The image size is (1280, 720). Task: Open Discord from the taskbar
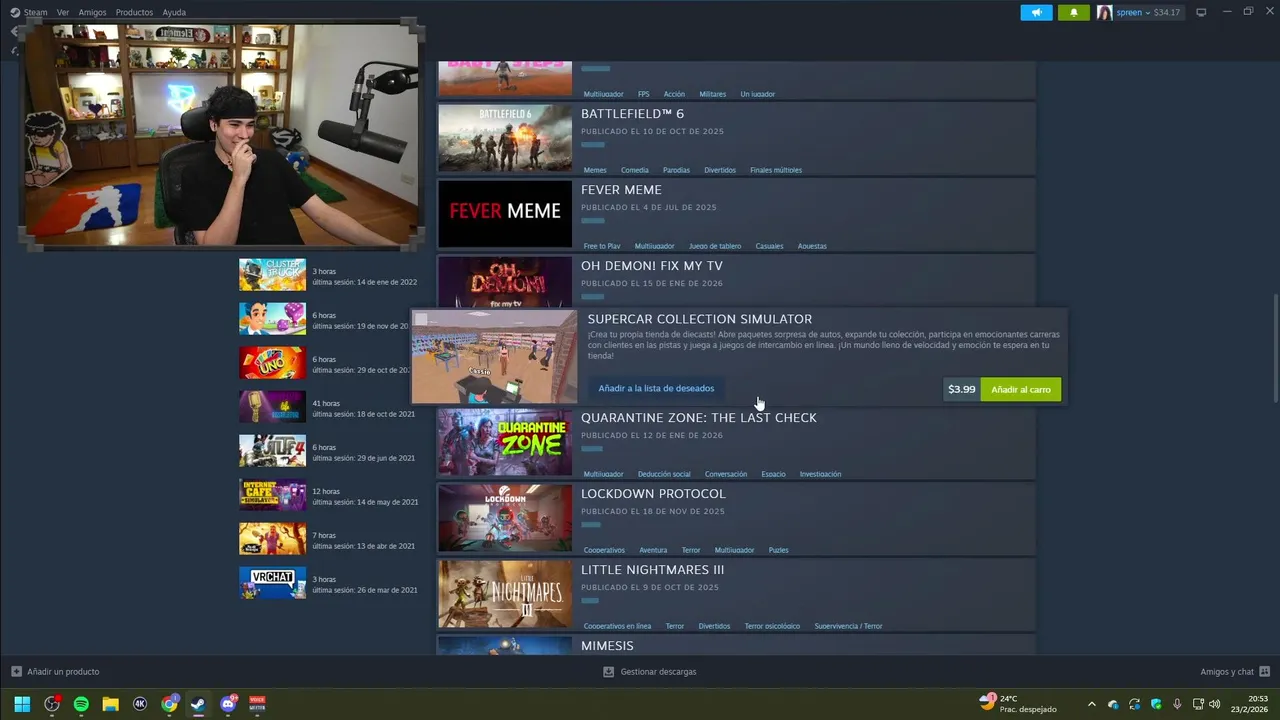[x=228, y=704]
